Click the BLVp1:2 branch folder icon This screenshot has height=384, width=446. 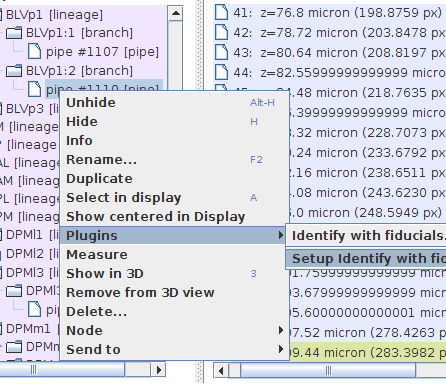(x=14, y=71)
